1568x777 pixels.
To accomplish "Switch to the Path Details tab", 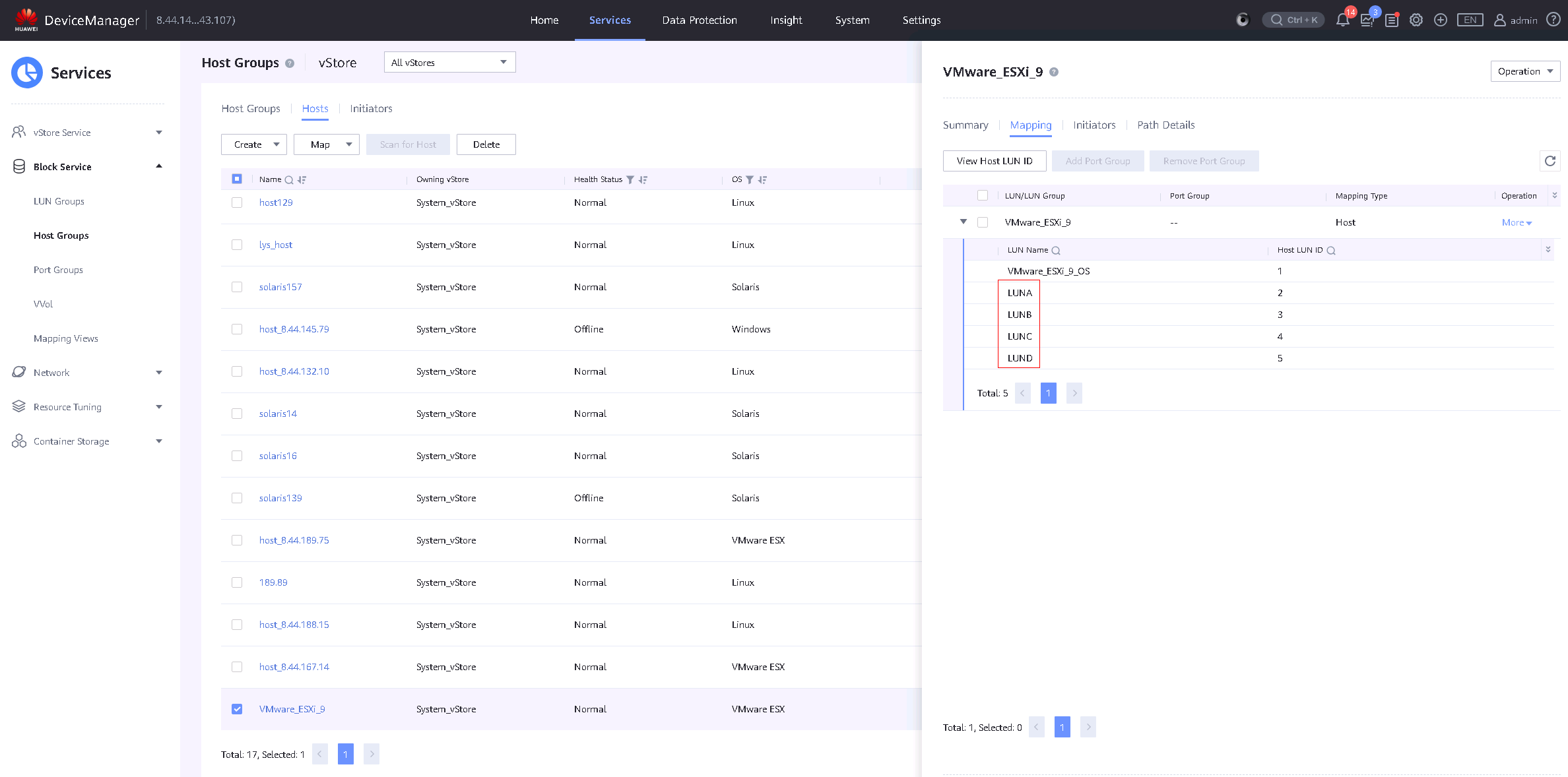I will [1166, 125].
